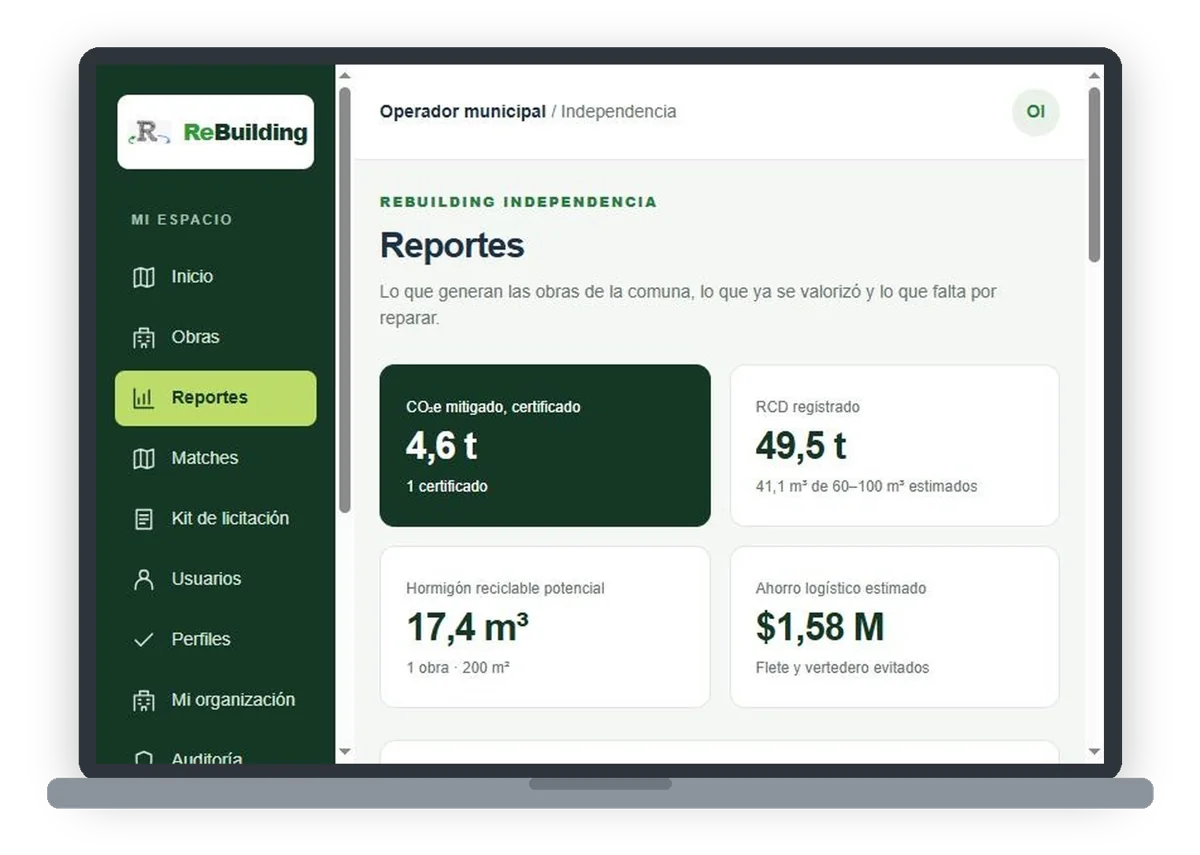Navigate to Usuarios

click(215, 579)
